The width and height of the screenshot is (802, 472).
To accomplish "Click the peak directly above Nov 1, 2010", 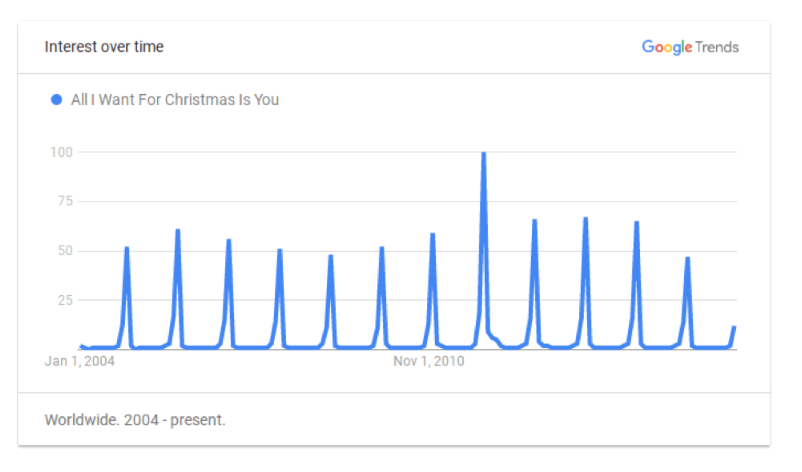I will pyautogui.click(x=433, y=235).
